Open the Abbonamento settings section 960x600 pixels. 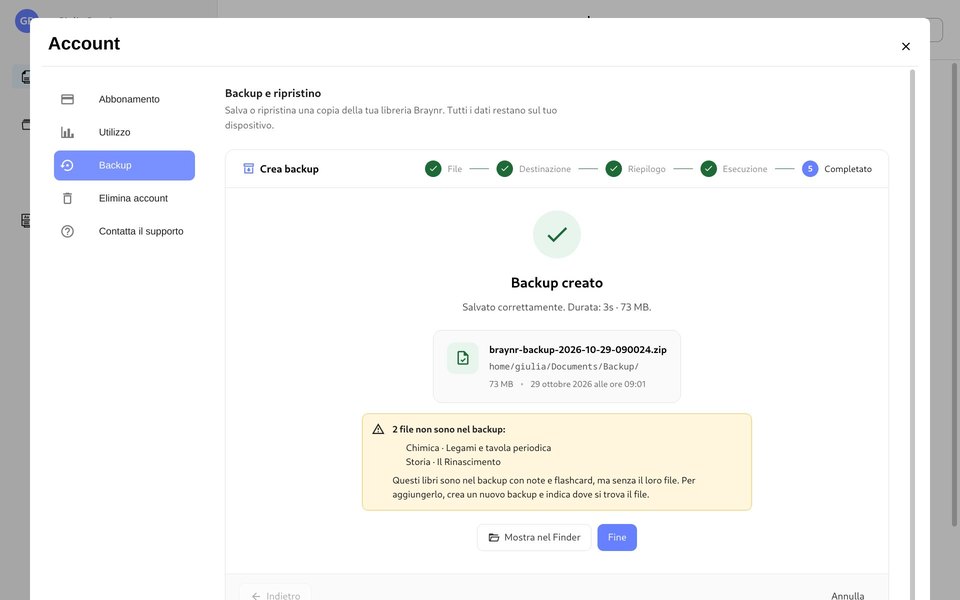[124, 99]
